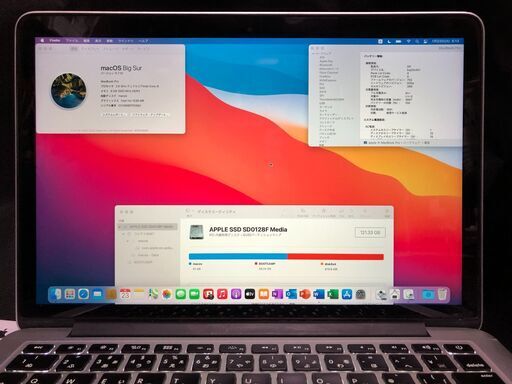Select the Overview tab in About This Mac

tap(74, 49)
